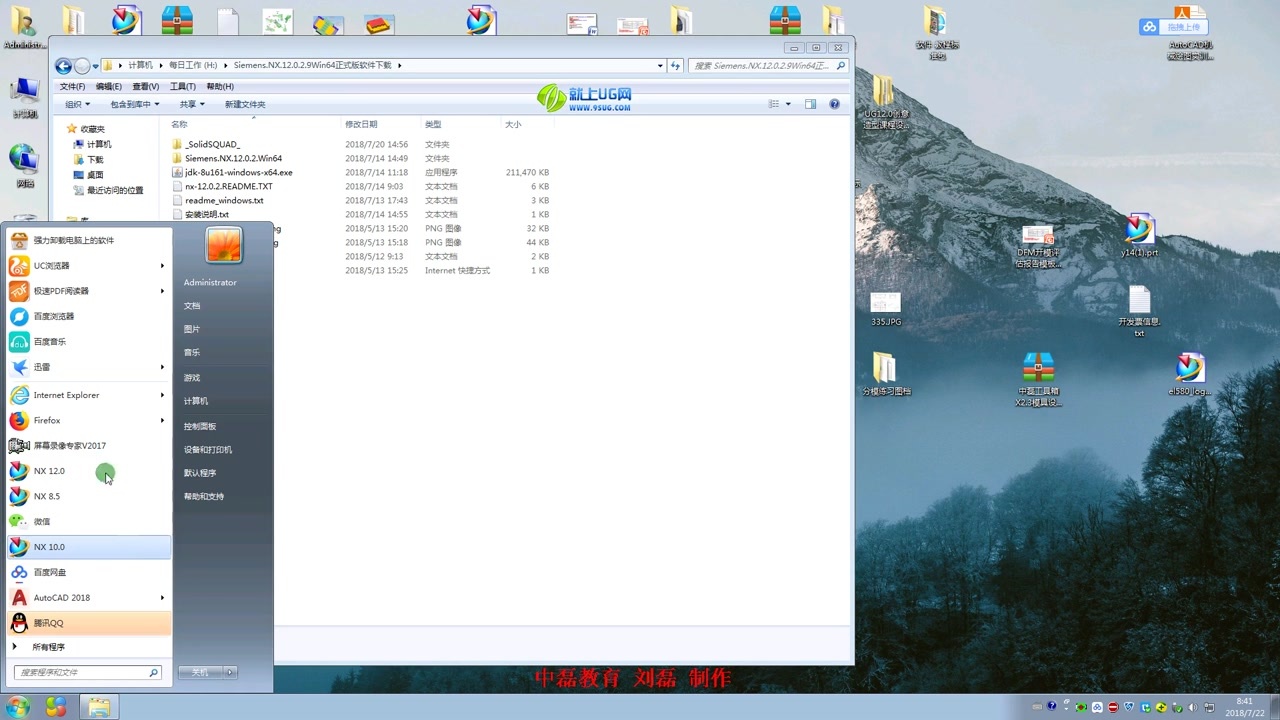Launch NX 8.5 from the start menu
Image resolution: width=1280 pixels, height=720 pixels.
[x=89, y=496]
